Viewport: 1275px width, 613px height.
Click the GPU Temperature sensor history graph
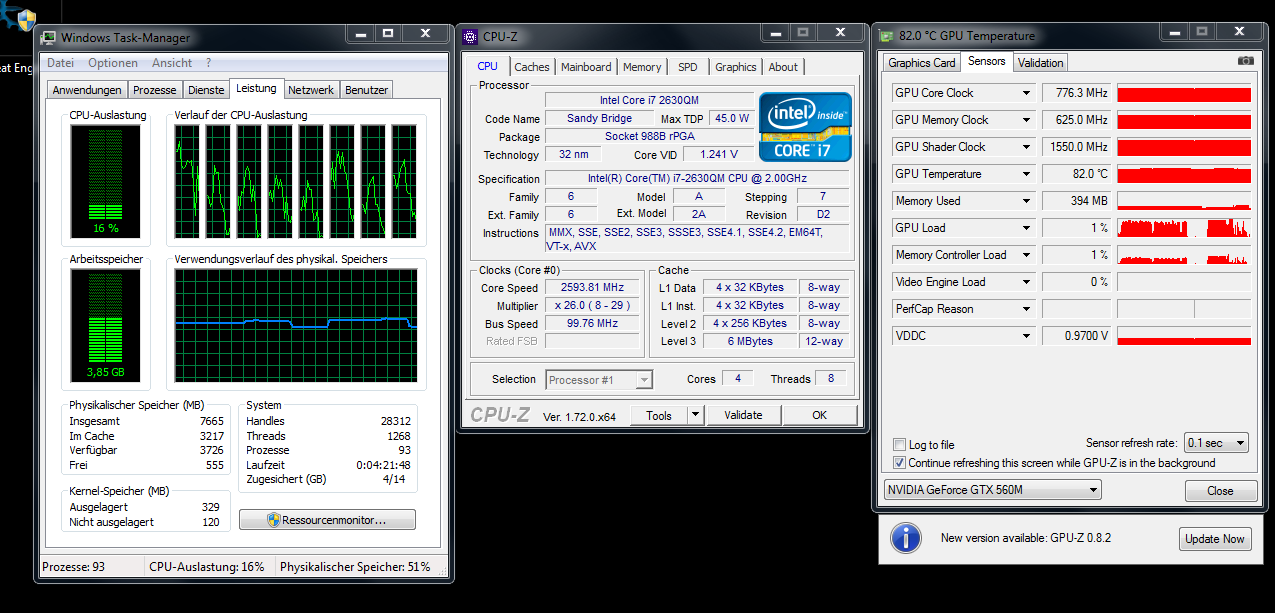1184,174
